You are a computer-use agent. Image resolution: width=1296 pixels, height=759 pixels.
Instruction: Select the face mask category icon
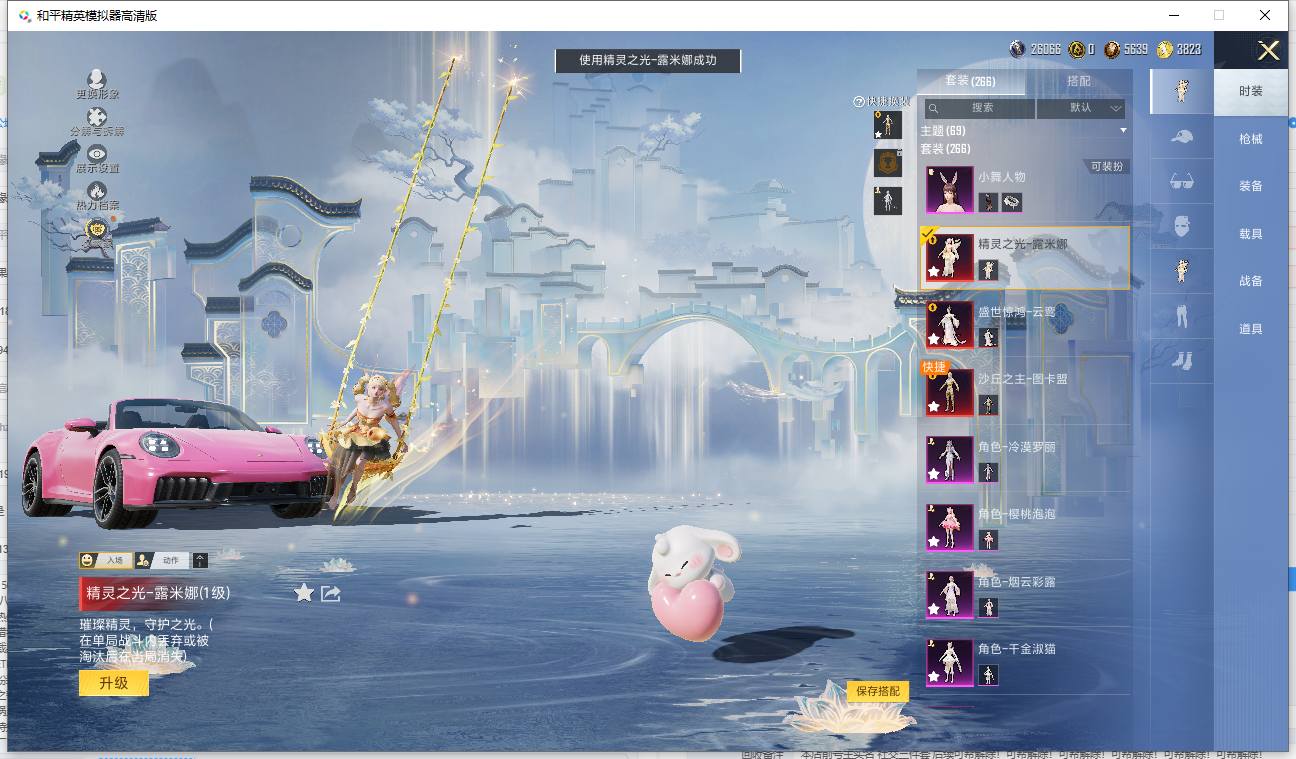coord(1181,226)
